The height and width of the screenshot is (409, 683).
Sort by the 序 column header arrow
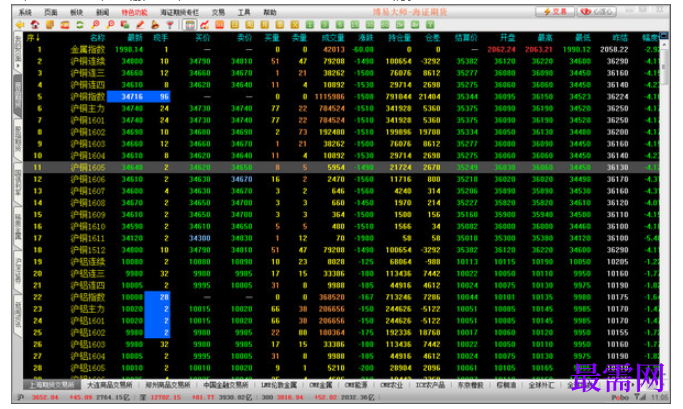point(34,38)
